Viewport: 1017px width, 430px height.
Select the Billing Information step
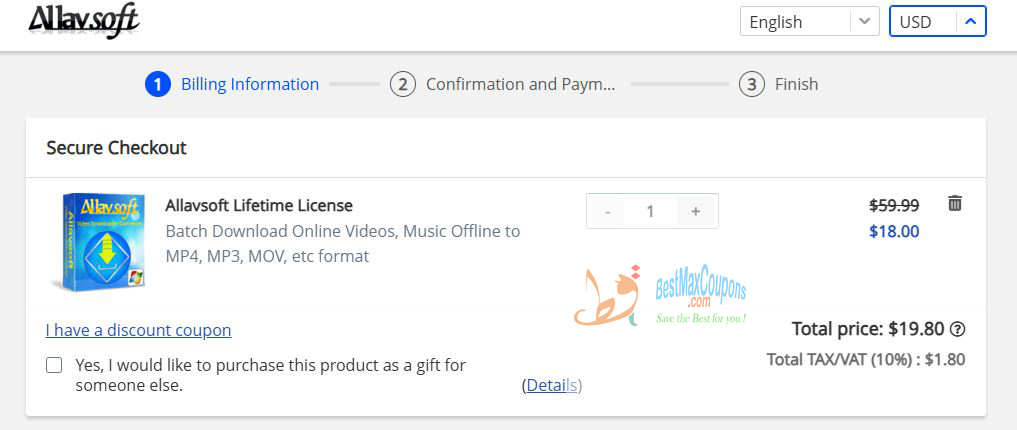coord(232,84)
